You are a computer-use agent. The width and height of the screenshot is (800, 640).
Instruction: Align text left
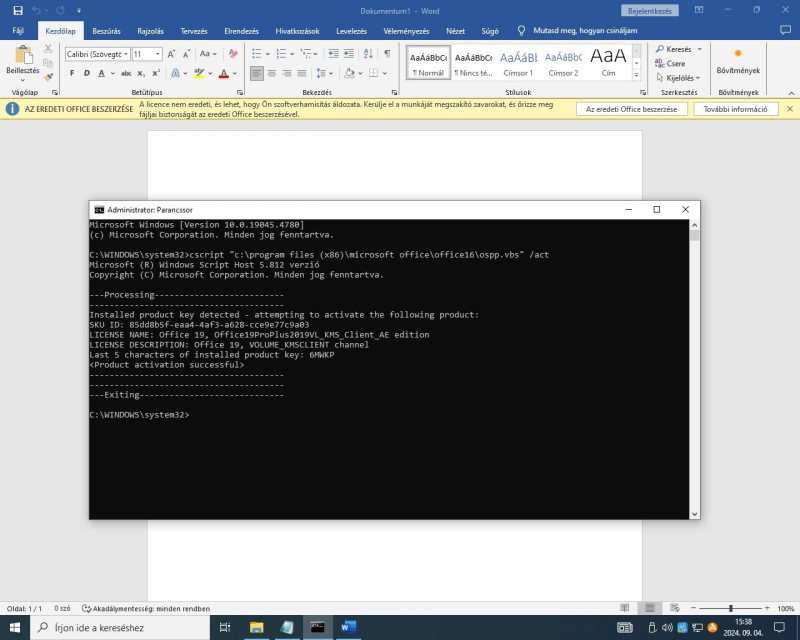click(x=257, y=73)
